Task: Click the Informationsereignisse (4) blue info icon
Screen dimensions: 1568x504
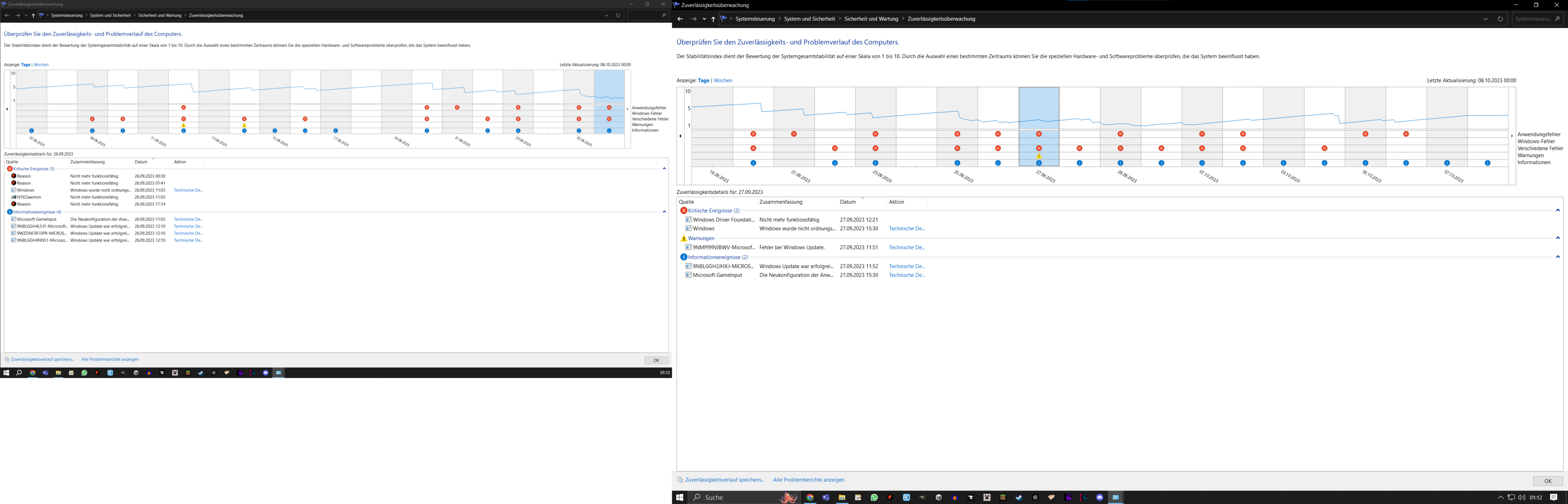Action: (10, 212)
